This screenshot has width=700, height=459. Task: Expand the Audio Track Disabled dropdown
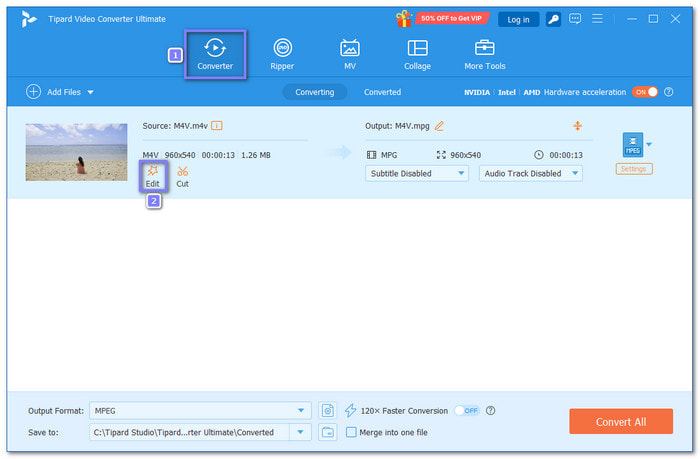[530, 173]
